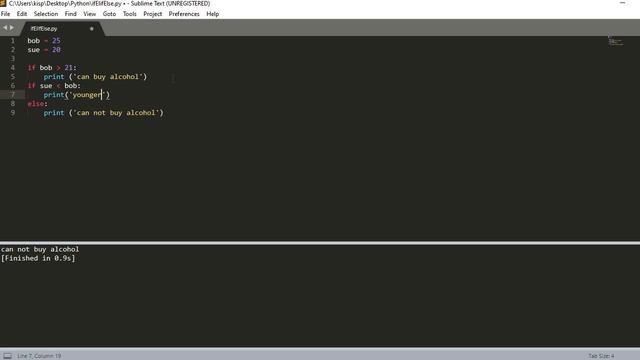This screenshot has width=640, height=360.
Task: Open the Tools menu
Action: click(129, 14)
